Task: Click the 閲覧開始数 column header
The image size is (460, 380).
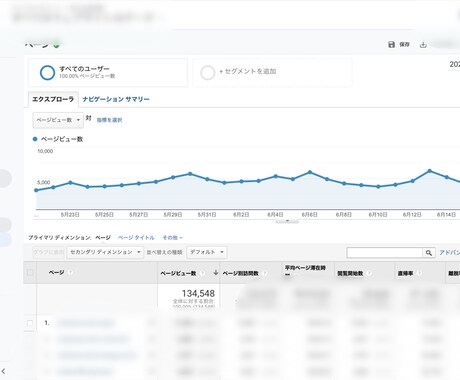Action: [x=350, y=273]
